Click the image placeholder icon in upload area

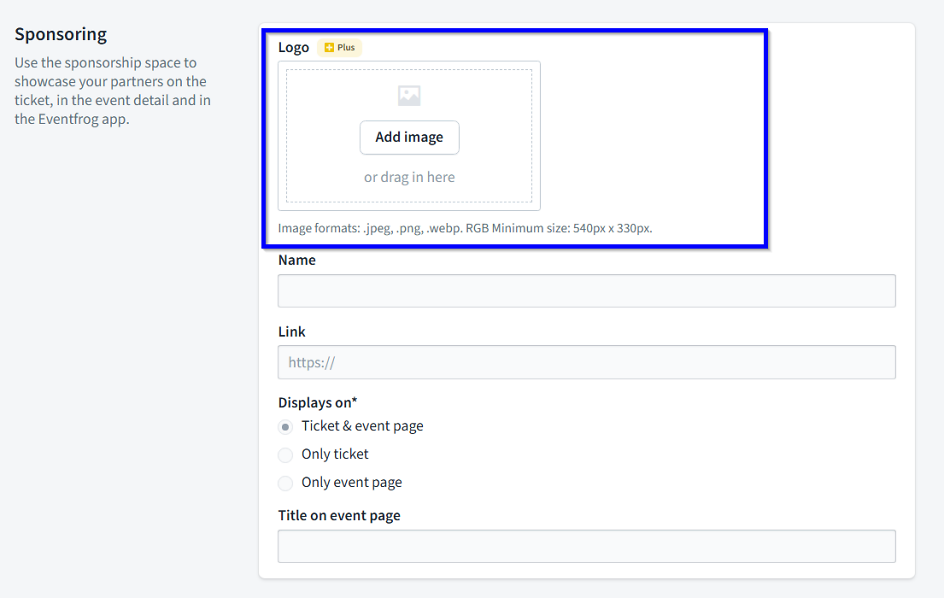[x=409, y=96]
